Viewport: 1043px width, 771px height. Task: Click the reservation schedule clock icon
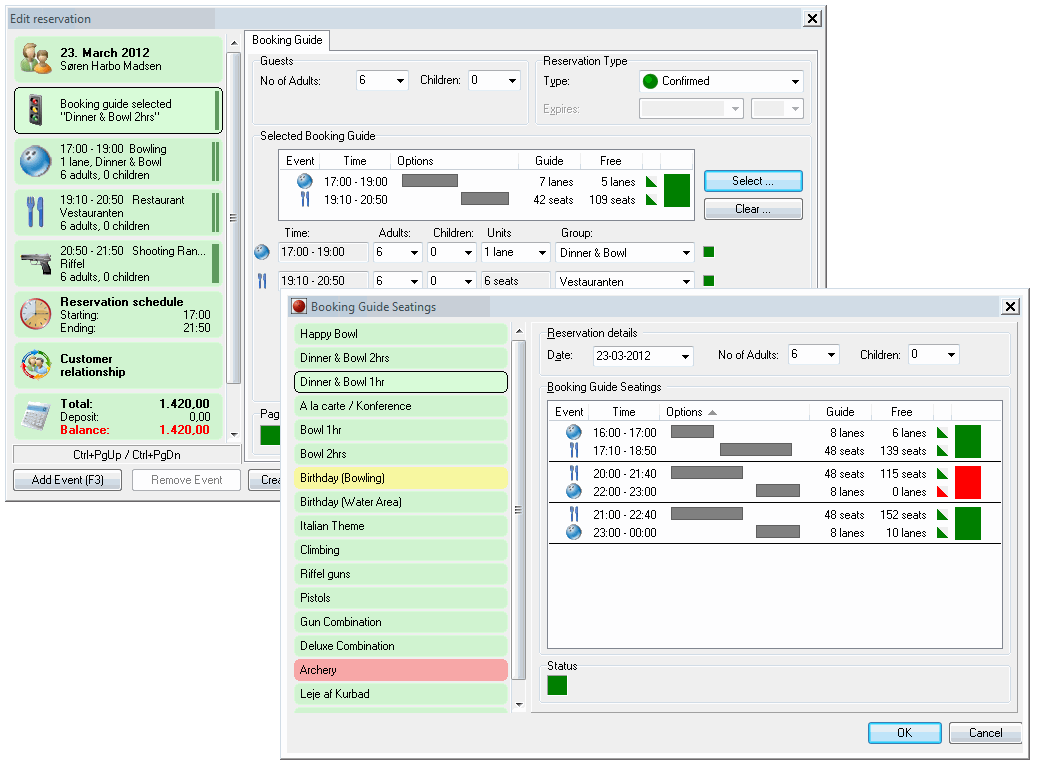35,314
